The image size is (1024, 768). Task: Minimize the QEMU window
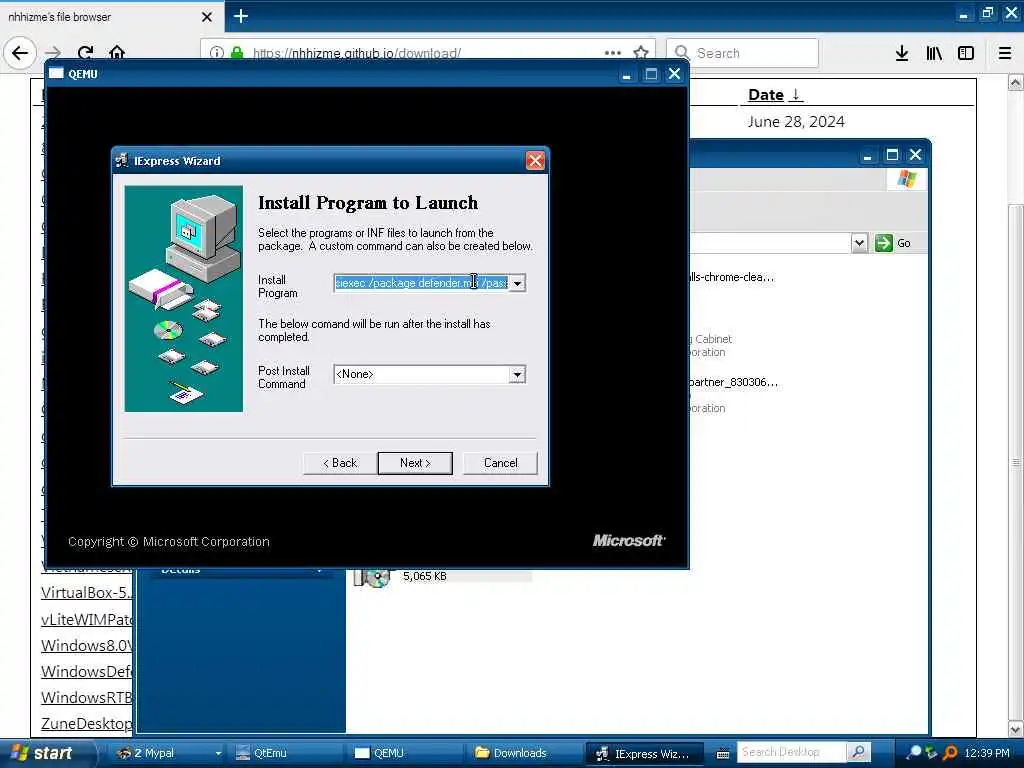point(626,74)
